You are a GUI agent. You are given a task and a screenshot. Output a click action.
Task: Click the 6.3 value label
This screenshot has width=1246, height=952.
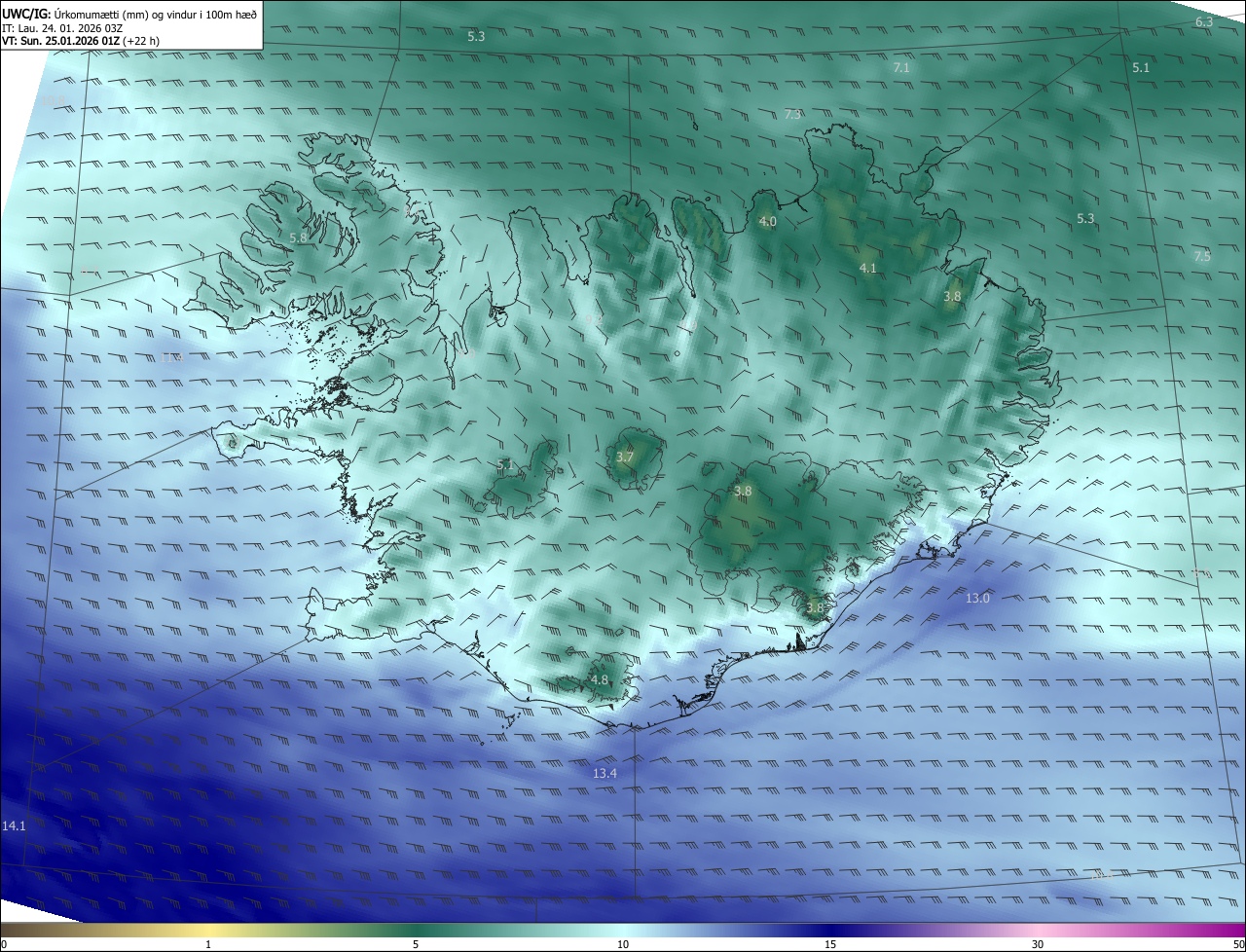pyautogui.click(x=1204, y=21)
